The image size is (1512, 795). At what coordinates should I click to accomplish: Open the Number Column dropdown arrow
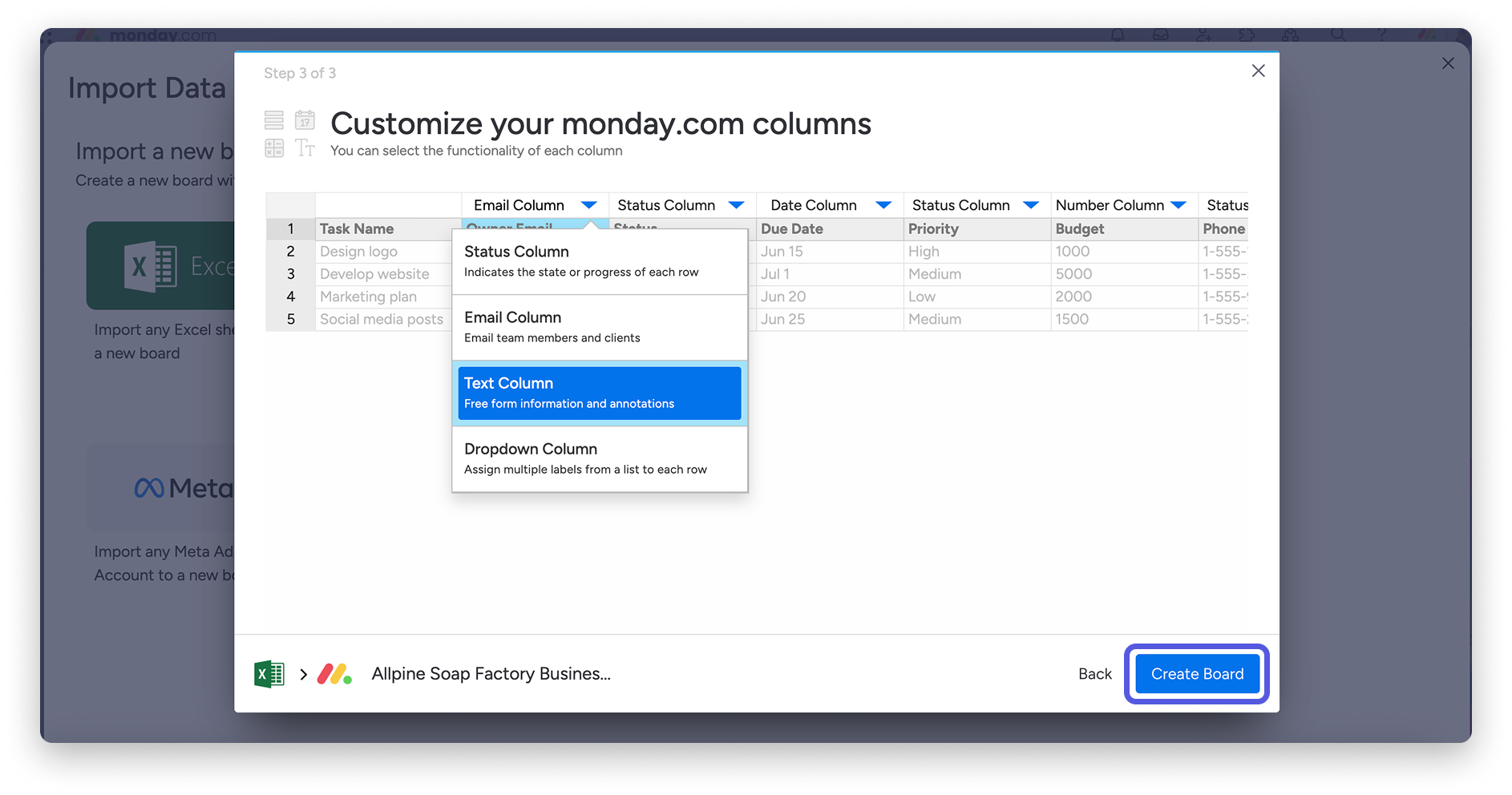[1178, 205]
